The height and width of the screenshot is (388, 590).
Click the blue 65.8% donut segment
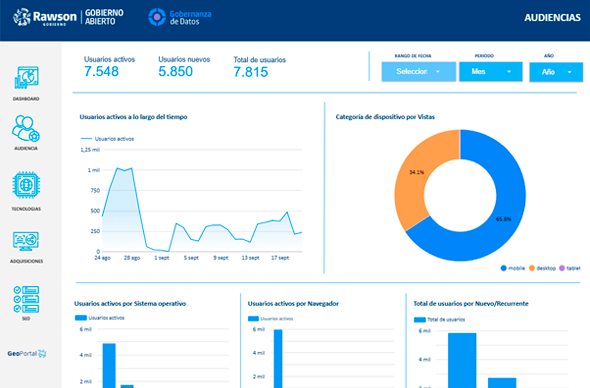[x=503, y=219]
